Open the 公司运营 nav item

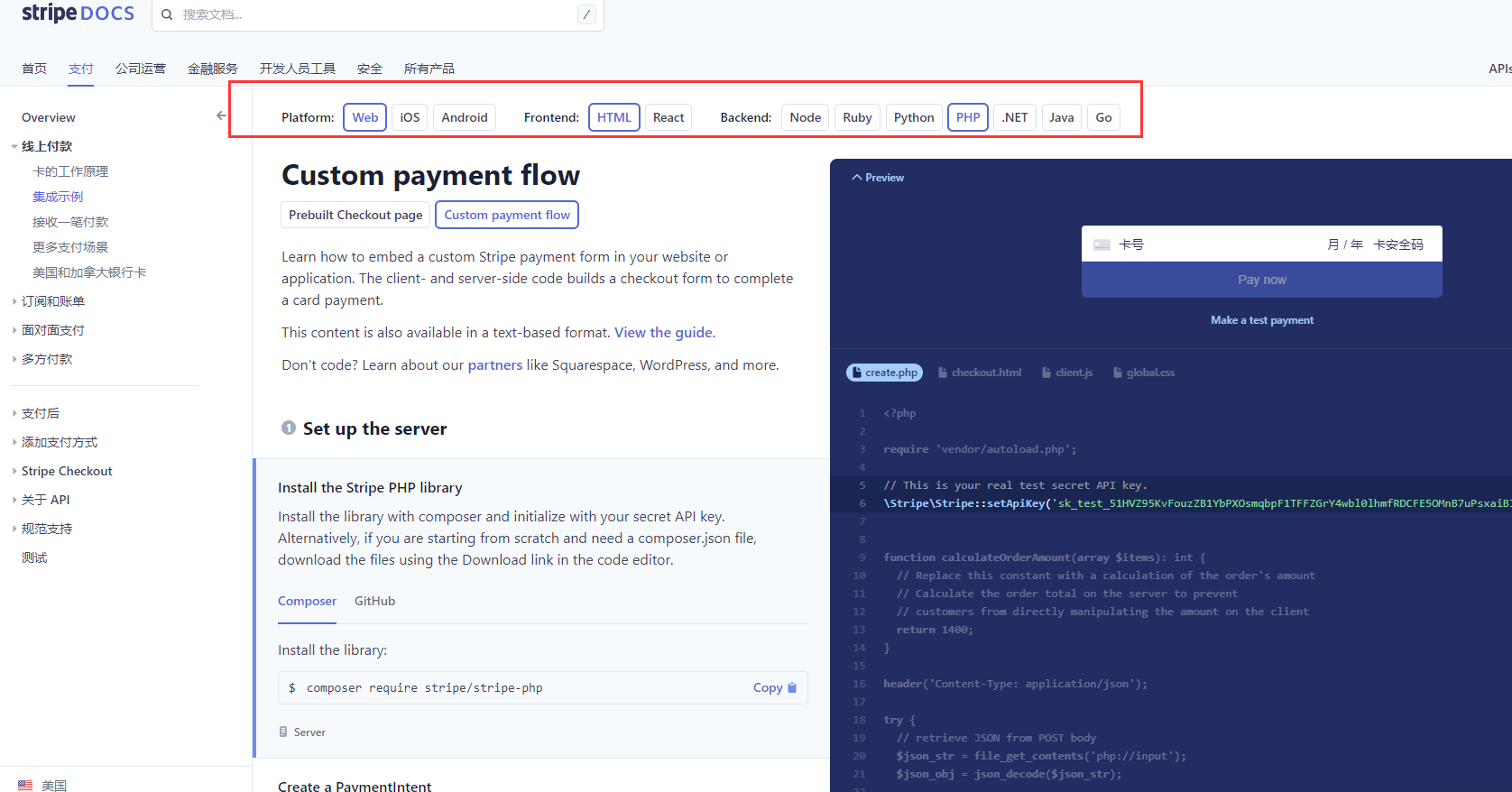click(x=141, y=69)
